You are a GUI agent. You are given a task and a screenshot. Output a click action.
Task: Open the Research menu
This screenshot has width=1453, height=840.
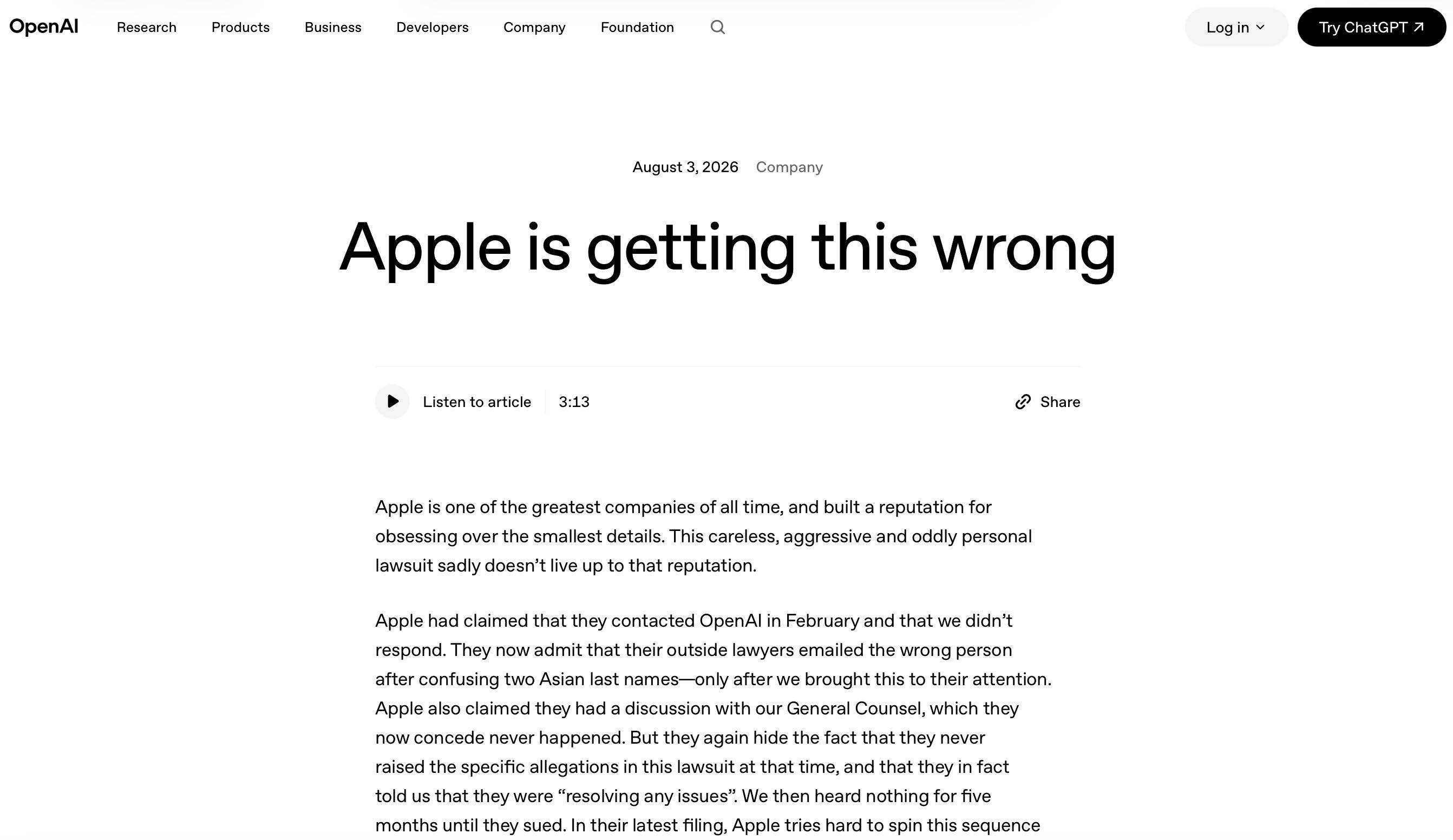point(147,27)
